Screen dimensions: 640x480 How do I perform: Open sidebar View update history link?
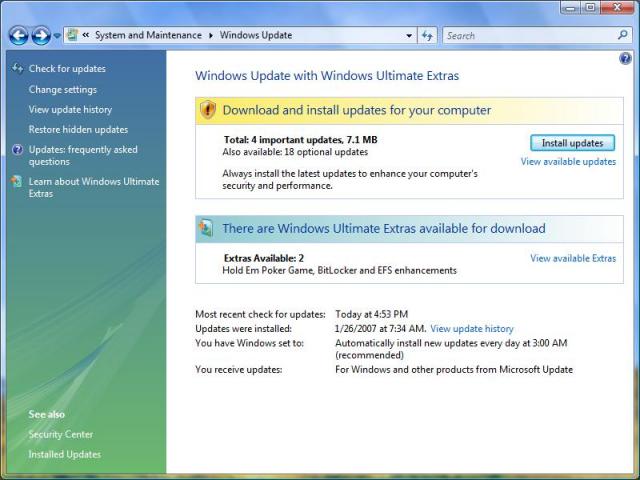tap(70, 109)
